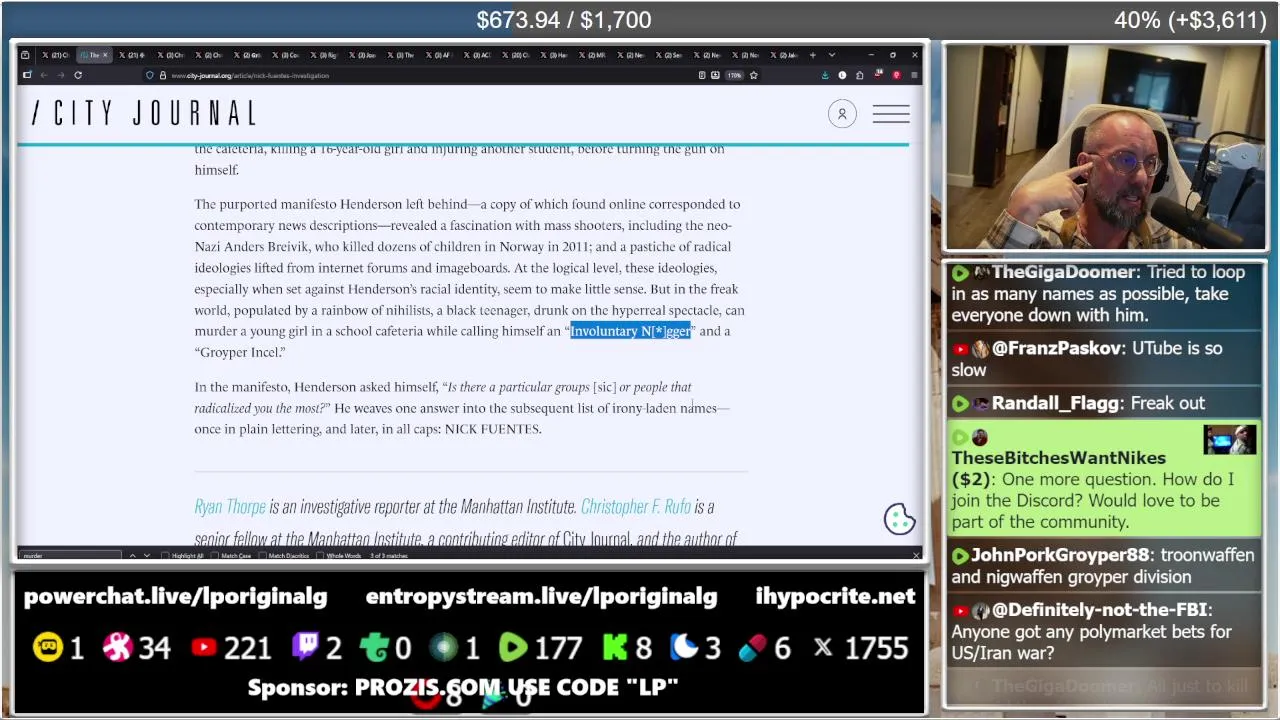Viewport: 1280px width, 720px height.
Task: Jump to next match in find bar
Action: pyautogui.click(x=147, y=555)
